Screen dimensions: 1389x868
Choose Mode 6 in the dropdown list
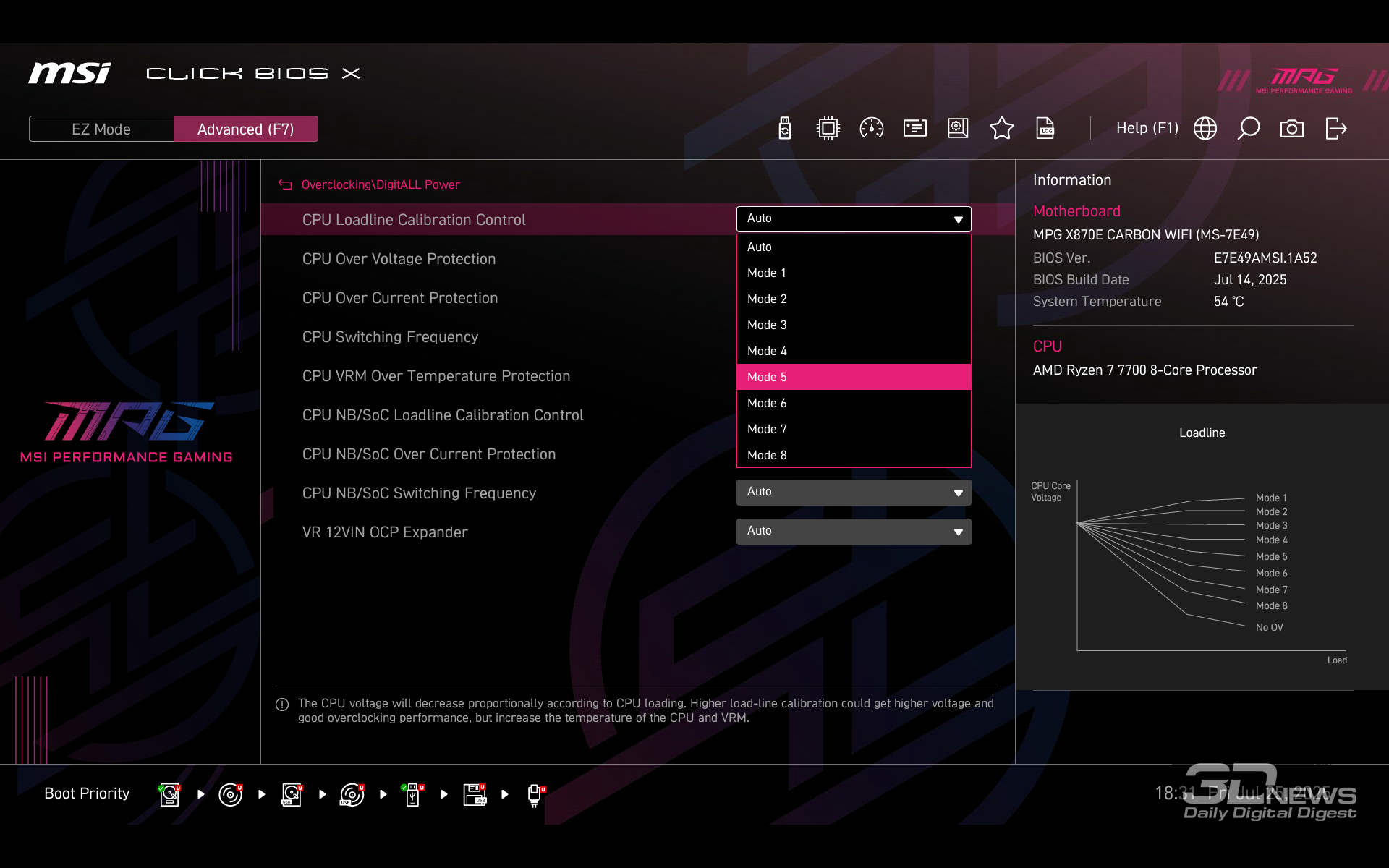pyautogui.click(x=854, y=403)
